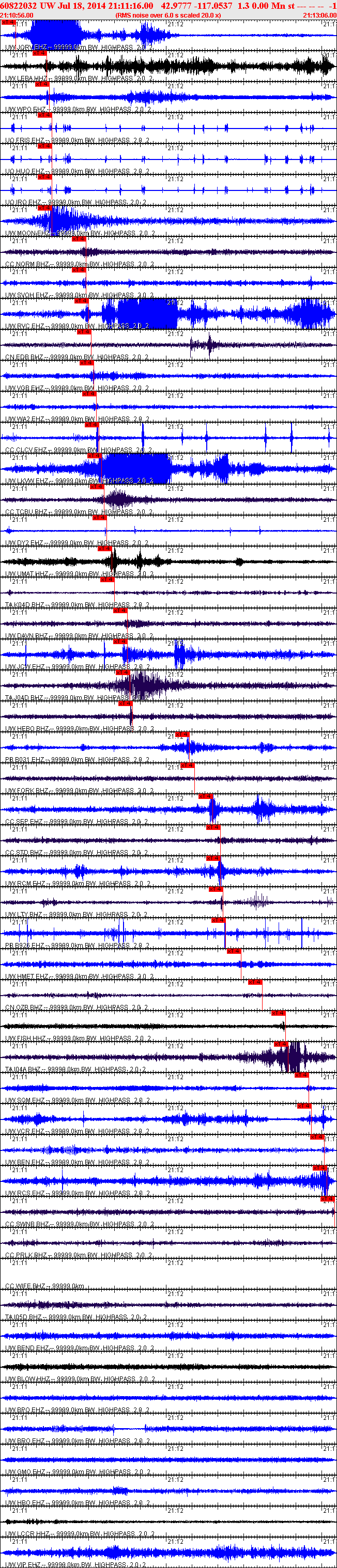Screen dimensions: 337x1568
Task: Click the TA.J04D.BHZ station label
Action: click(77, 698)
